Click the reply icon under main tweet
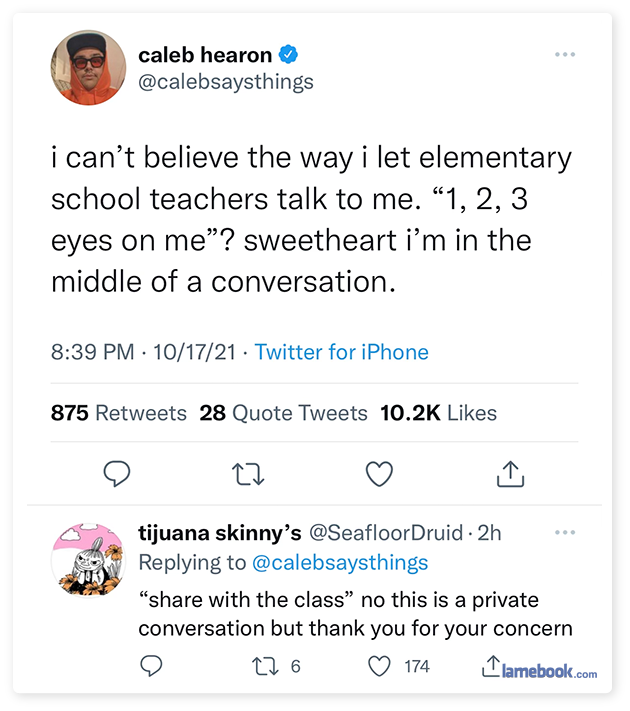 pyautogui.click(x=117, y=473)
